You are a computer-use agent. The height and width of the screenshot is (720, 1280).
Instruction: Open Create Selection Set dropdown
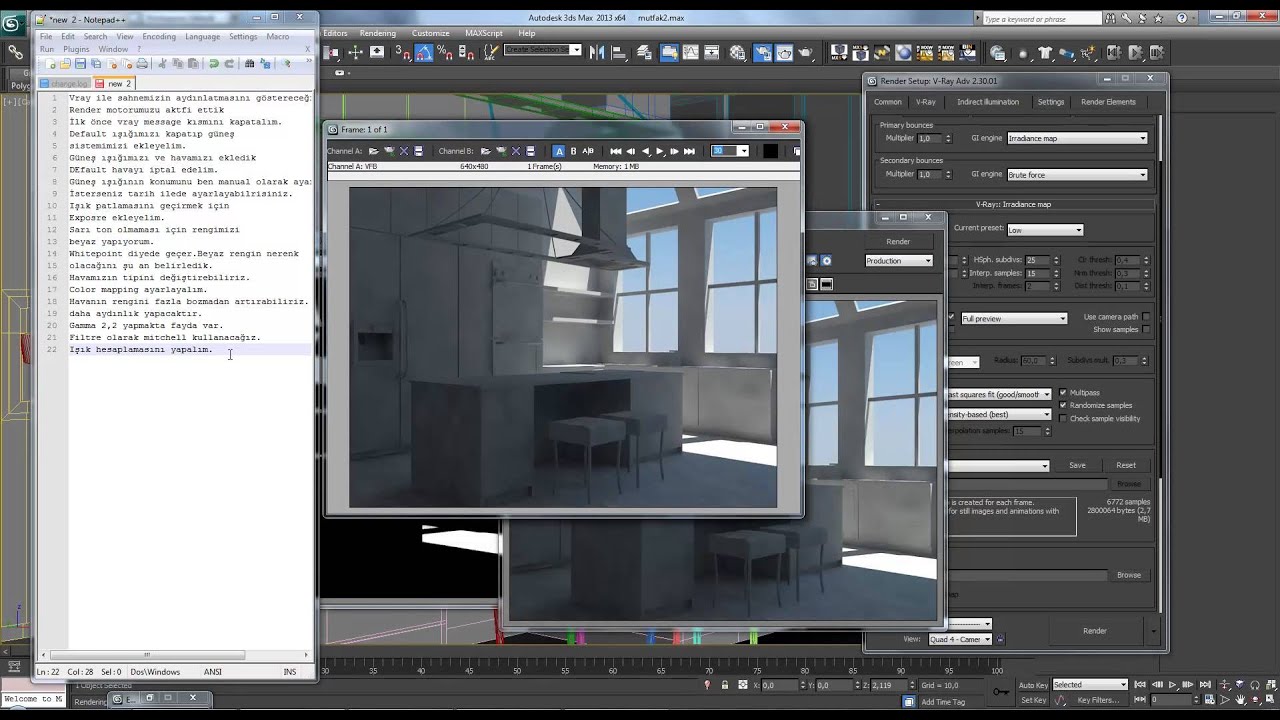pos(542,50)
